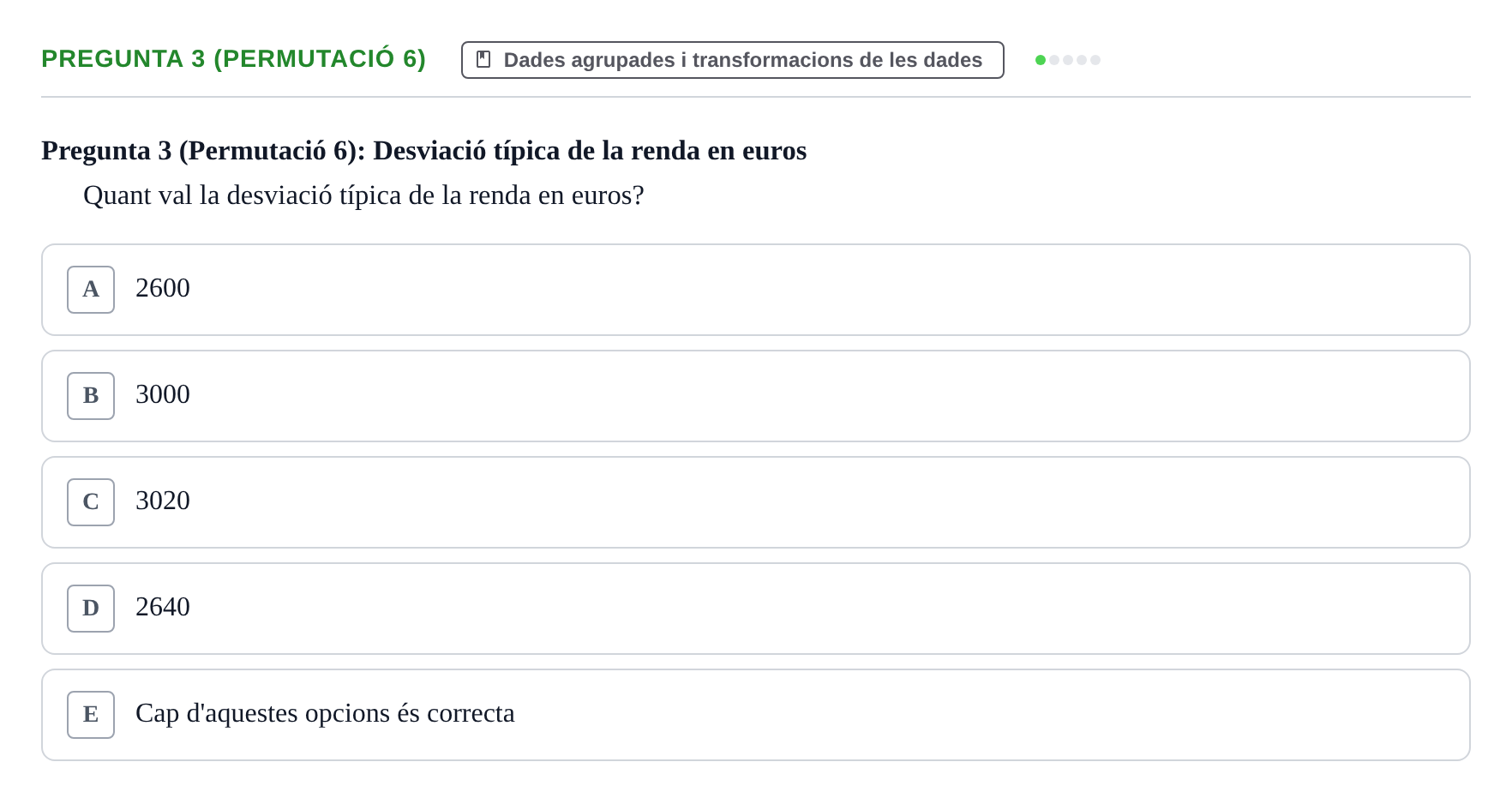The width and height of the screenshot is (1512, 804).
Task: Choose option E 'Cap d'aquestes opcions és correcta'
Action: click(756, 715)
